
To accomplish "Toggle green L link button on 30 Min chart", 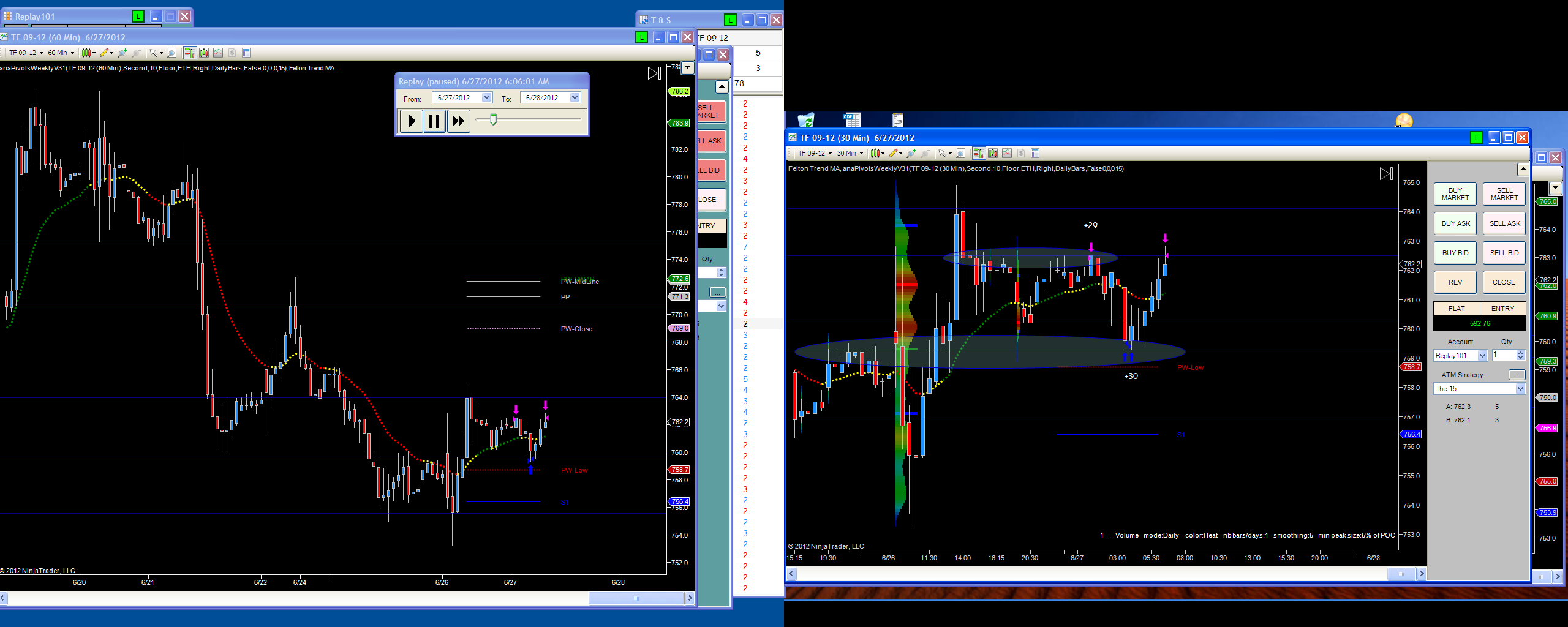I will [x=1477, y=138].
